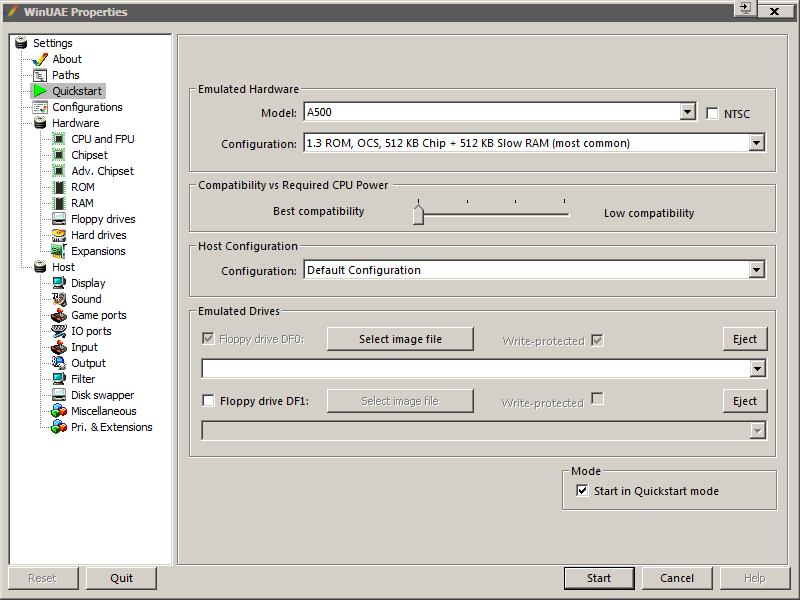Screen dimensions: 800x600
Task: Click the Configurations list icon
Action: (x=40, y=107)
